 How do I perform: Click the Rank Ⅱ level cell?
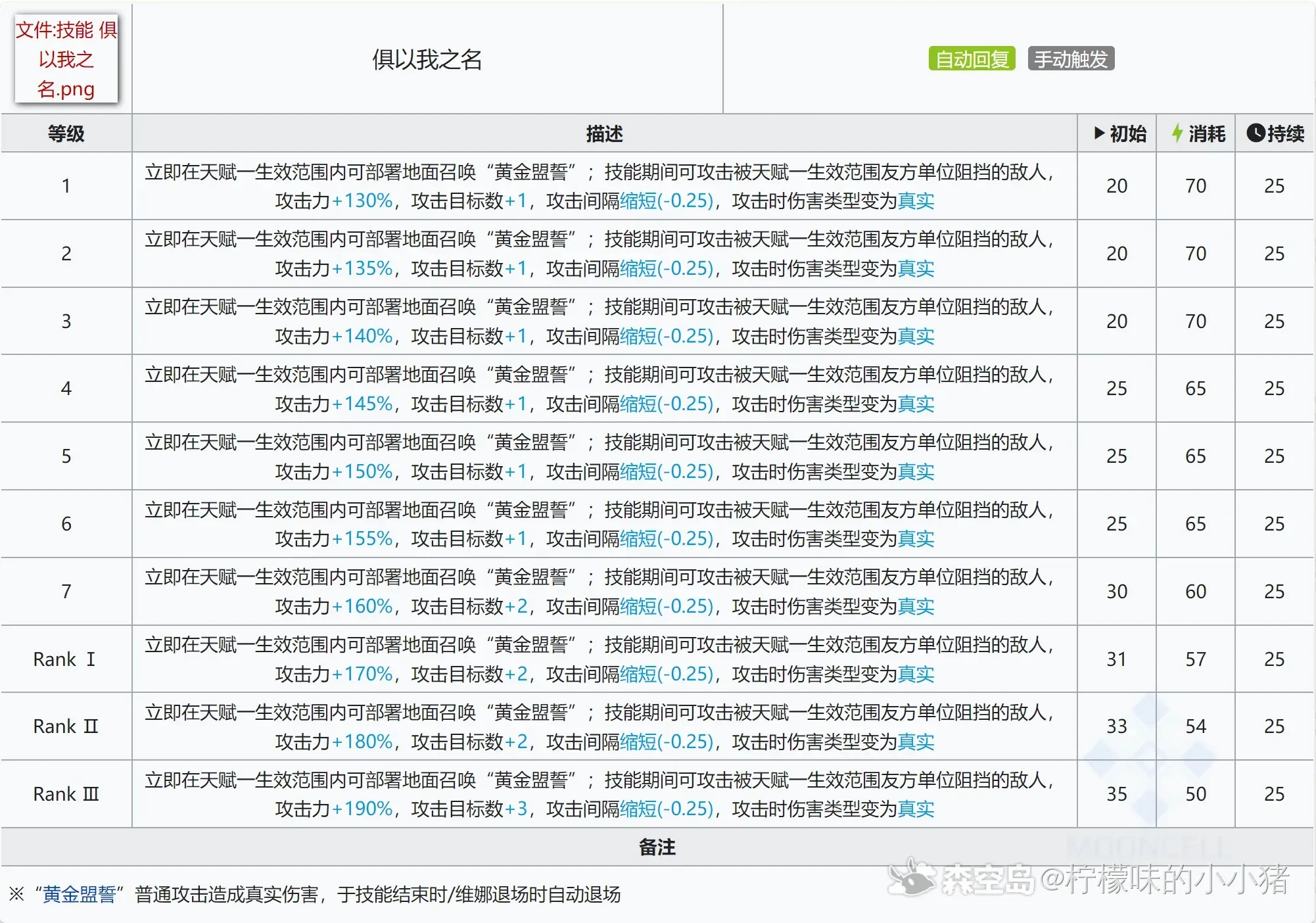[65, 726]
